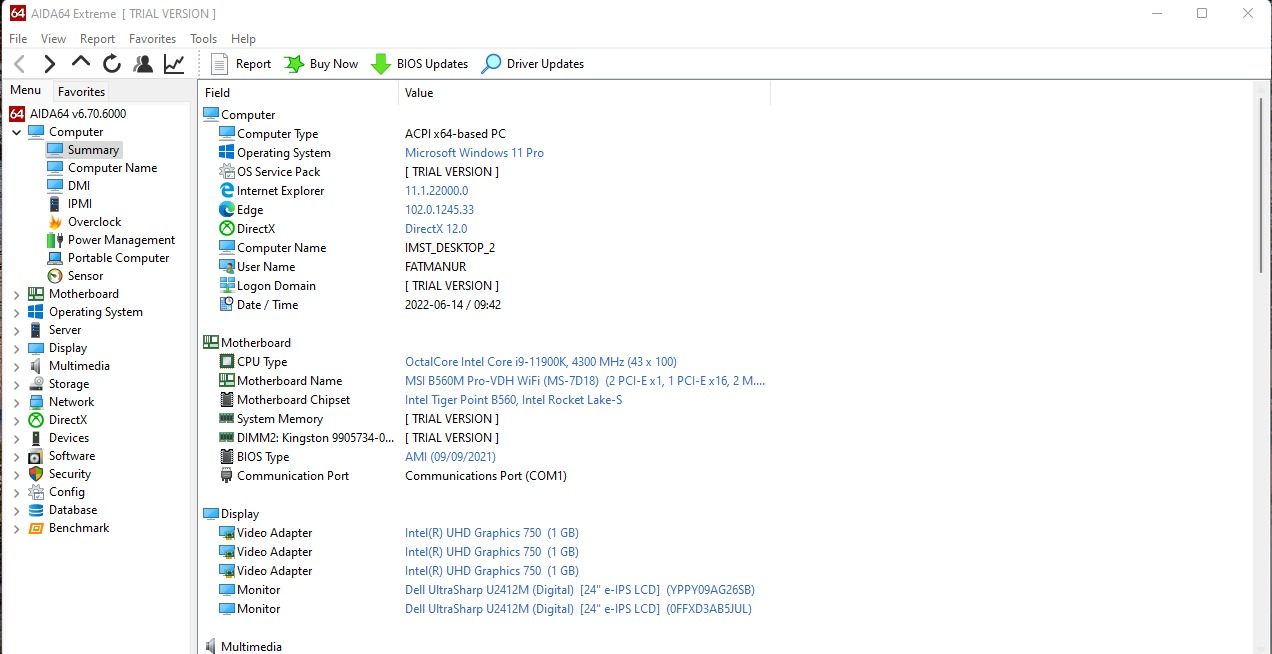
Task: Collapse the Computer tree node
Action: pyautogui.click(x=16, y=132)
